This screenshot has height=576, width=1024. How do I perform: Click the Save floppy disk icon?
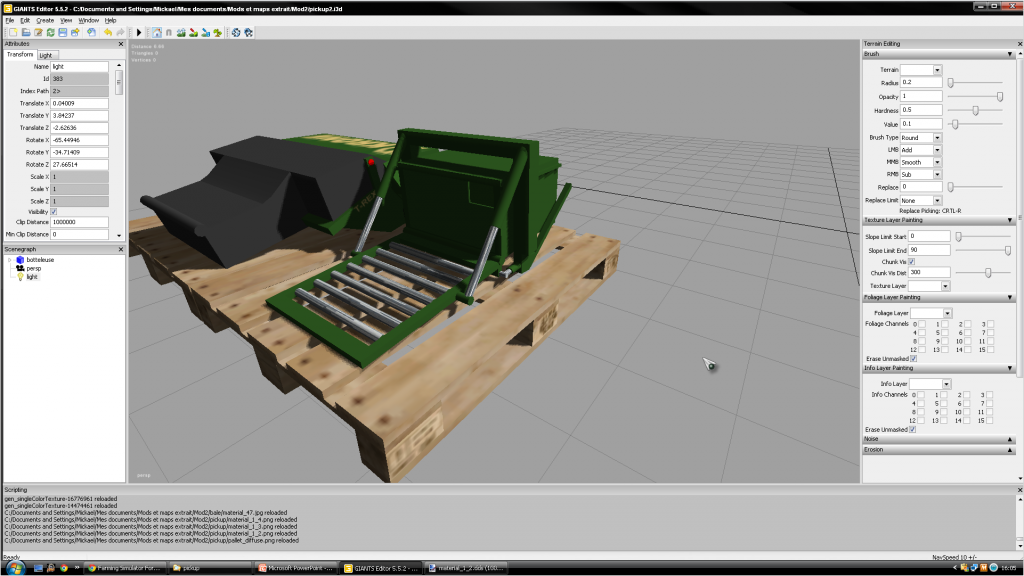click(63, 32)
